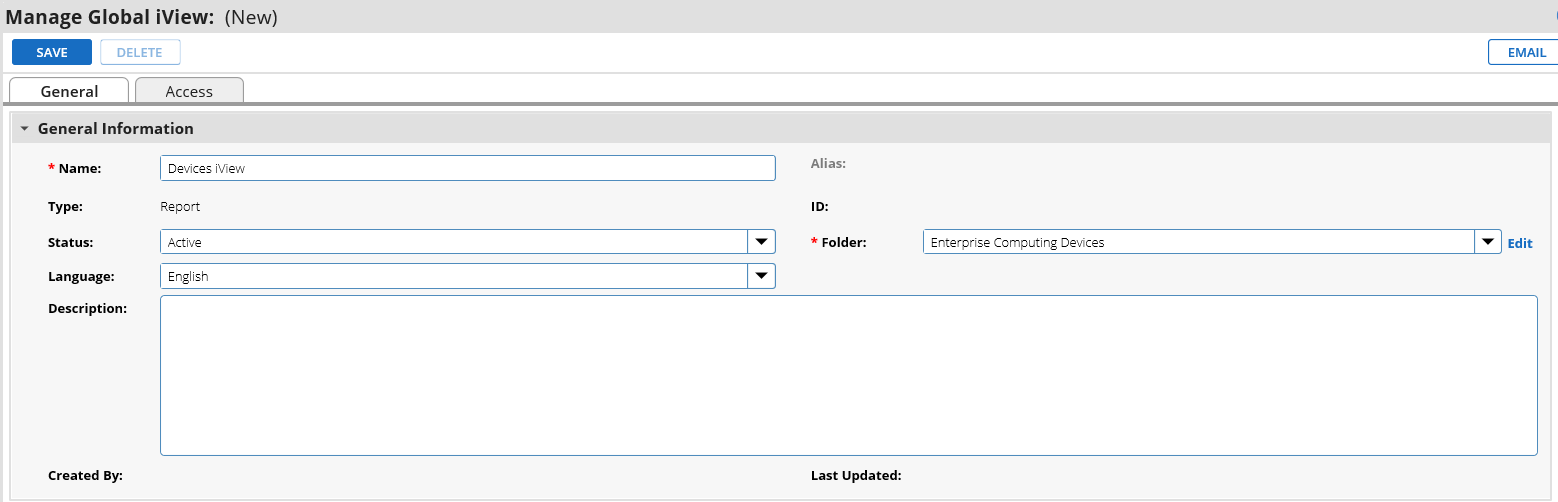The height and width of the screenshot is (502, 1558).
Task: Click the Folder field showing Enterprise Computing Devices
Action: pos(1199,242)
